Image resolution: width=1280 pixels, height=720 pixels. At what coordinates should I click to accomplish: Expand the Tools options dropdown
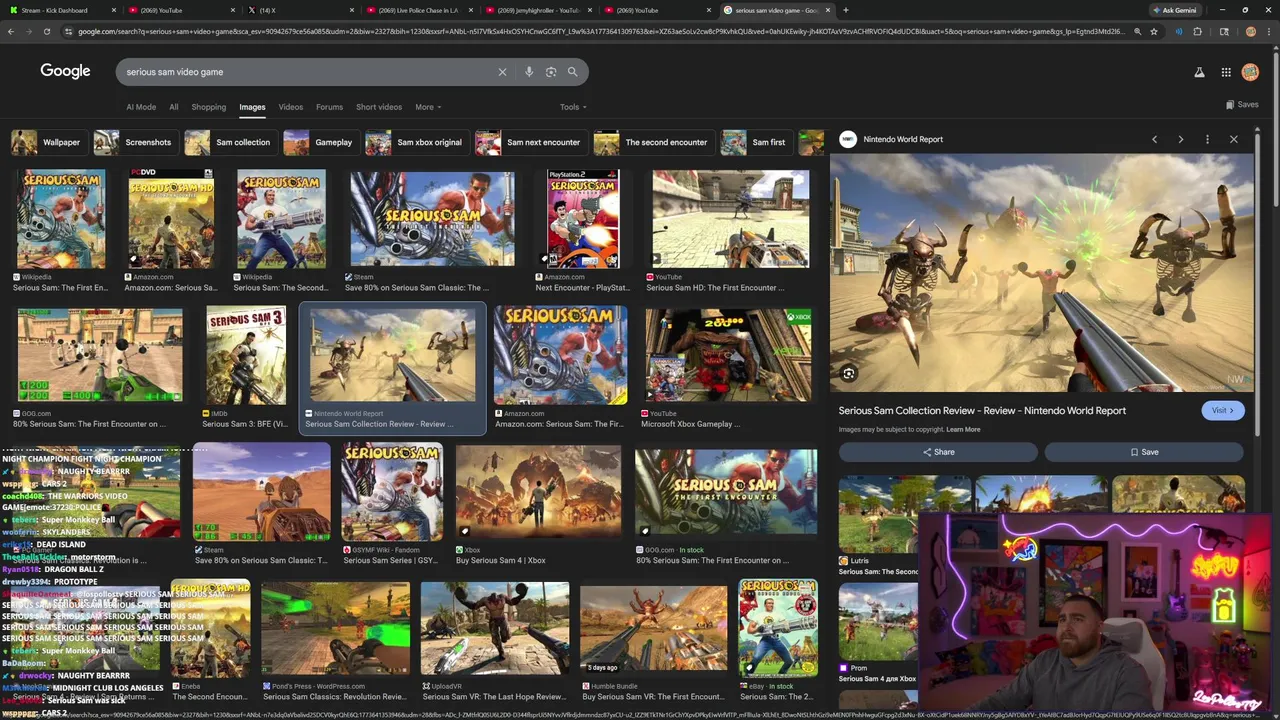pyautogui.click(x=573, y=107)
